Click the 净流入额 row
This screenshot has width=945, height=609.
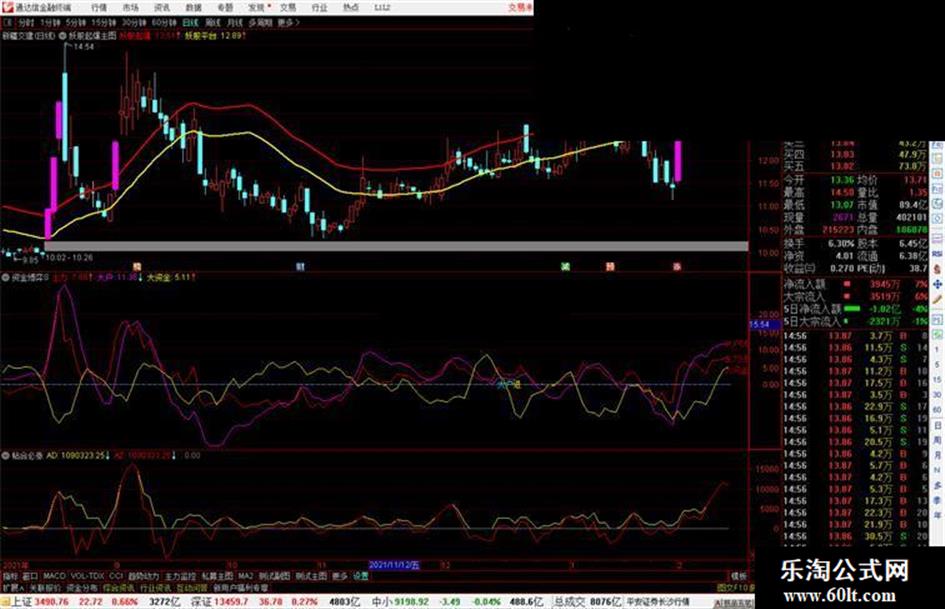[856, 284]
